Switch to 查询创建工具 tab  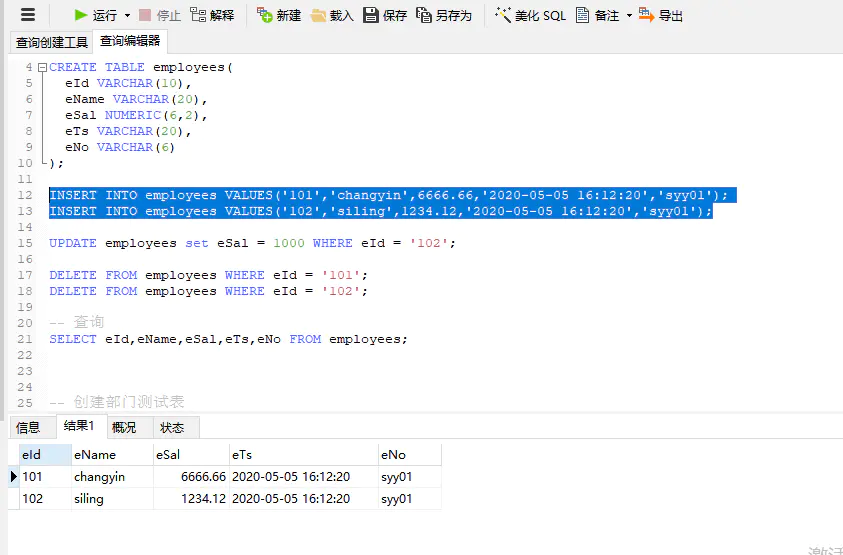pos(52,42)
